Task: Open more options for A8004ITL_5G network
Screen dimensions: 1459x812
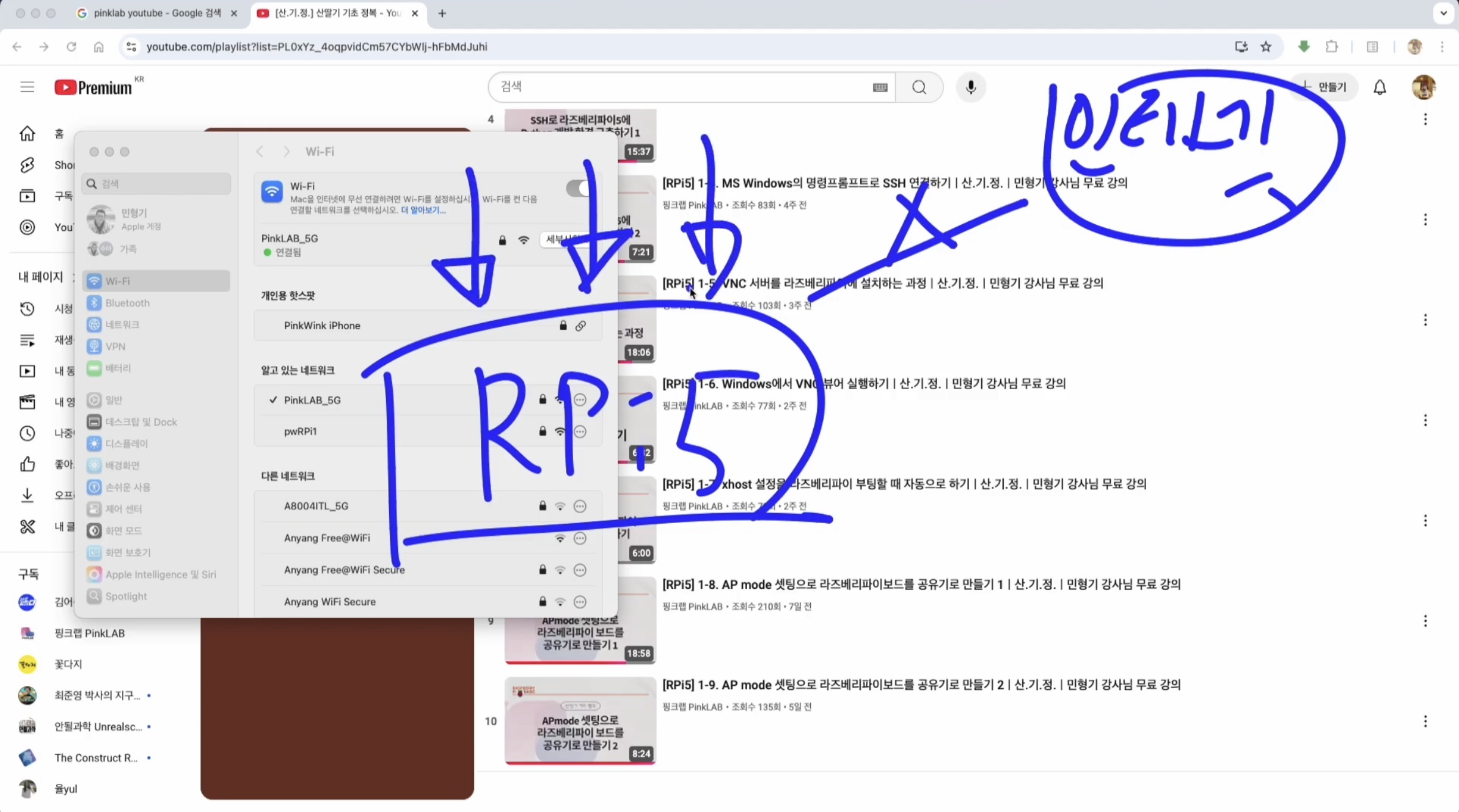Action: pyautogui.click(x=580, y=507)
